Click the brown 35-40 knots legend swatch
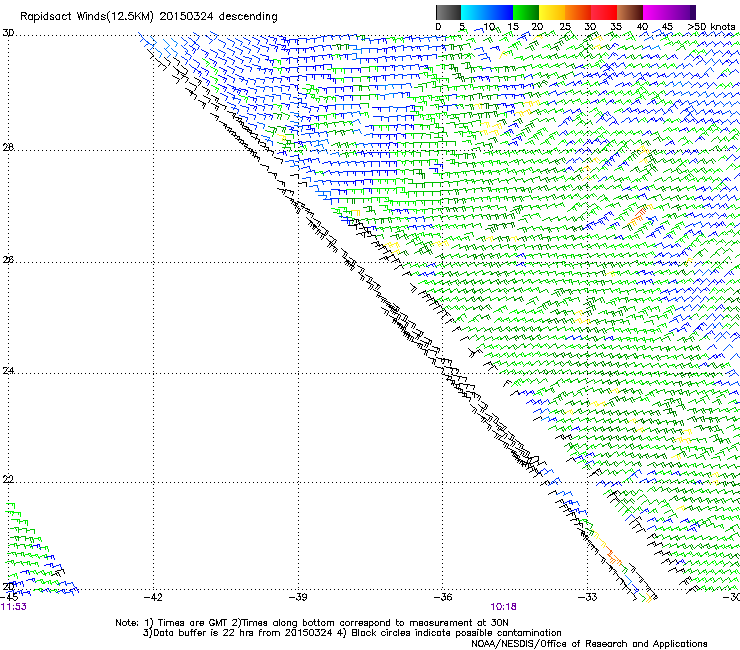The height and width of the screenshot is (650, 740). point(630,12)
